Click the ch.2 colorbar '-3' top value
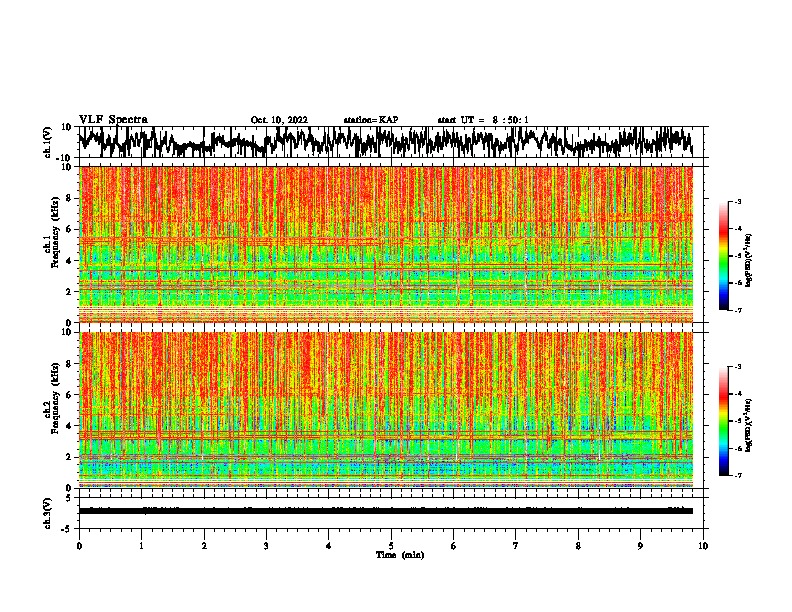The image size is (792, 612). click(x=737, y=367)
